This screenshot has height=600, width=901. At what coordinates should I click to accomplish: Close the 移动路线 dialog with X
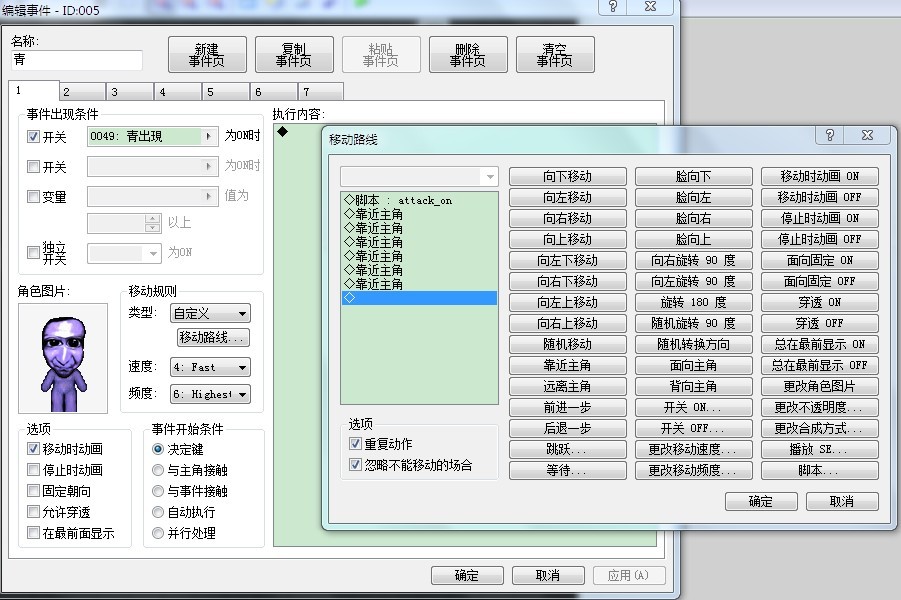coord(867,135)
